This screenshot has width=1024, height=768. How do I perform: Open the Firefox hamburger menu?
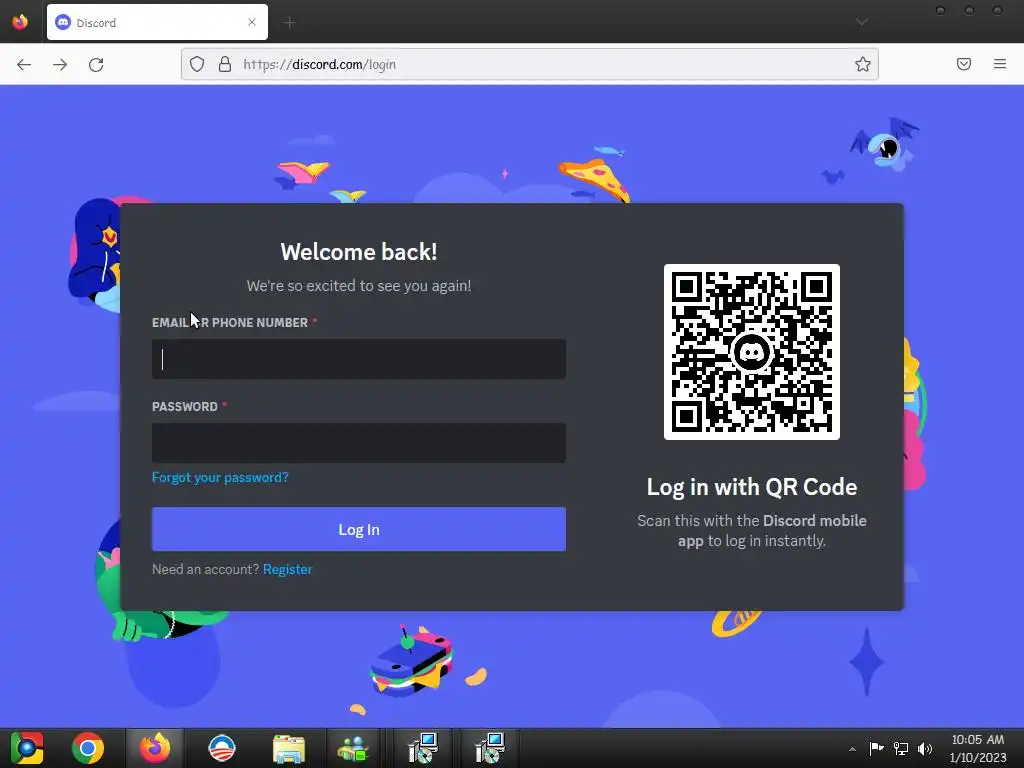pos(1000,64)
